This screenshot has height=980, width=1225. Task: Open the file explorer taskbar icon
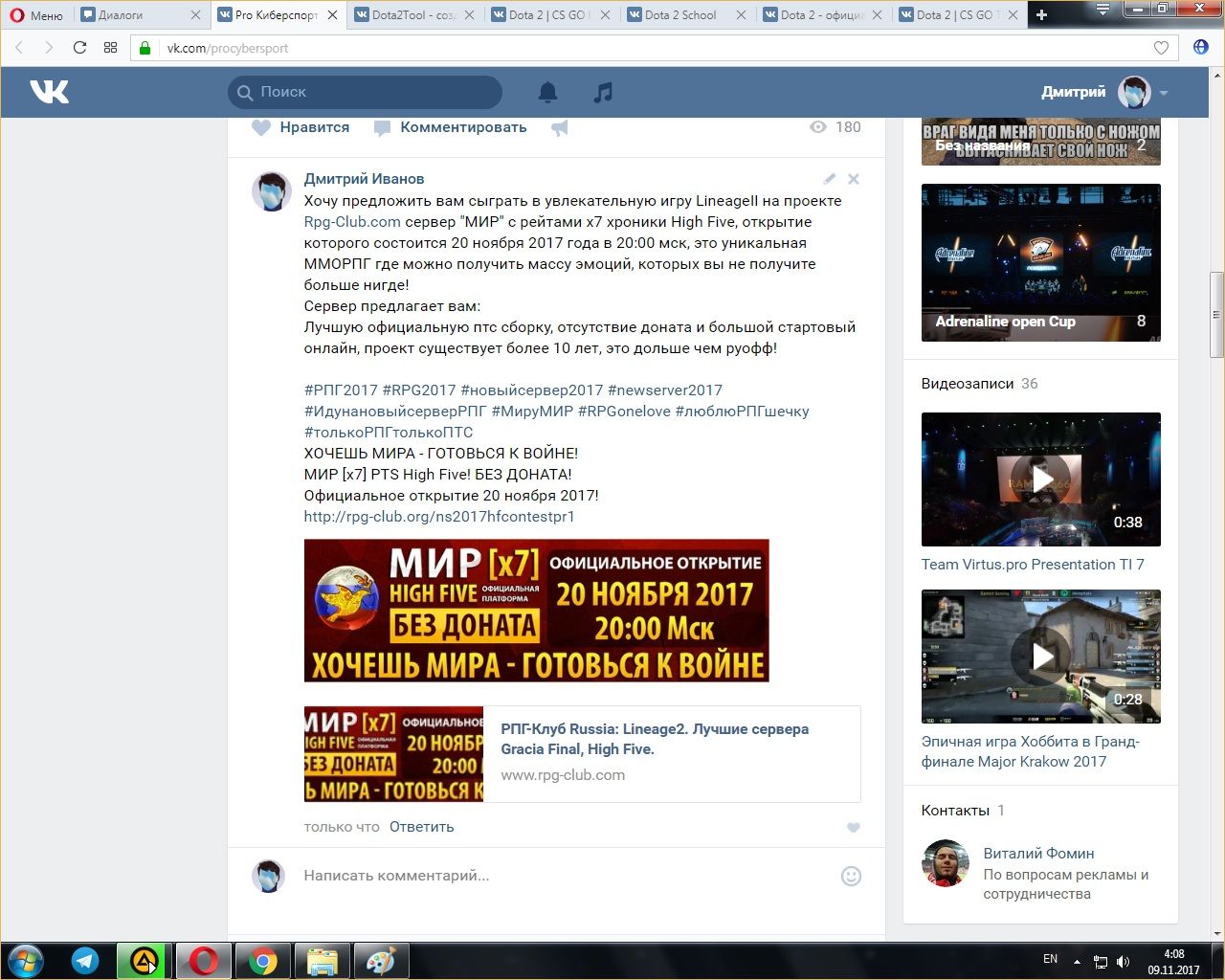(323, 961)
